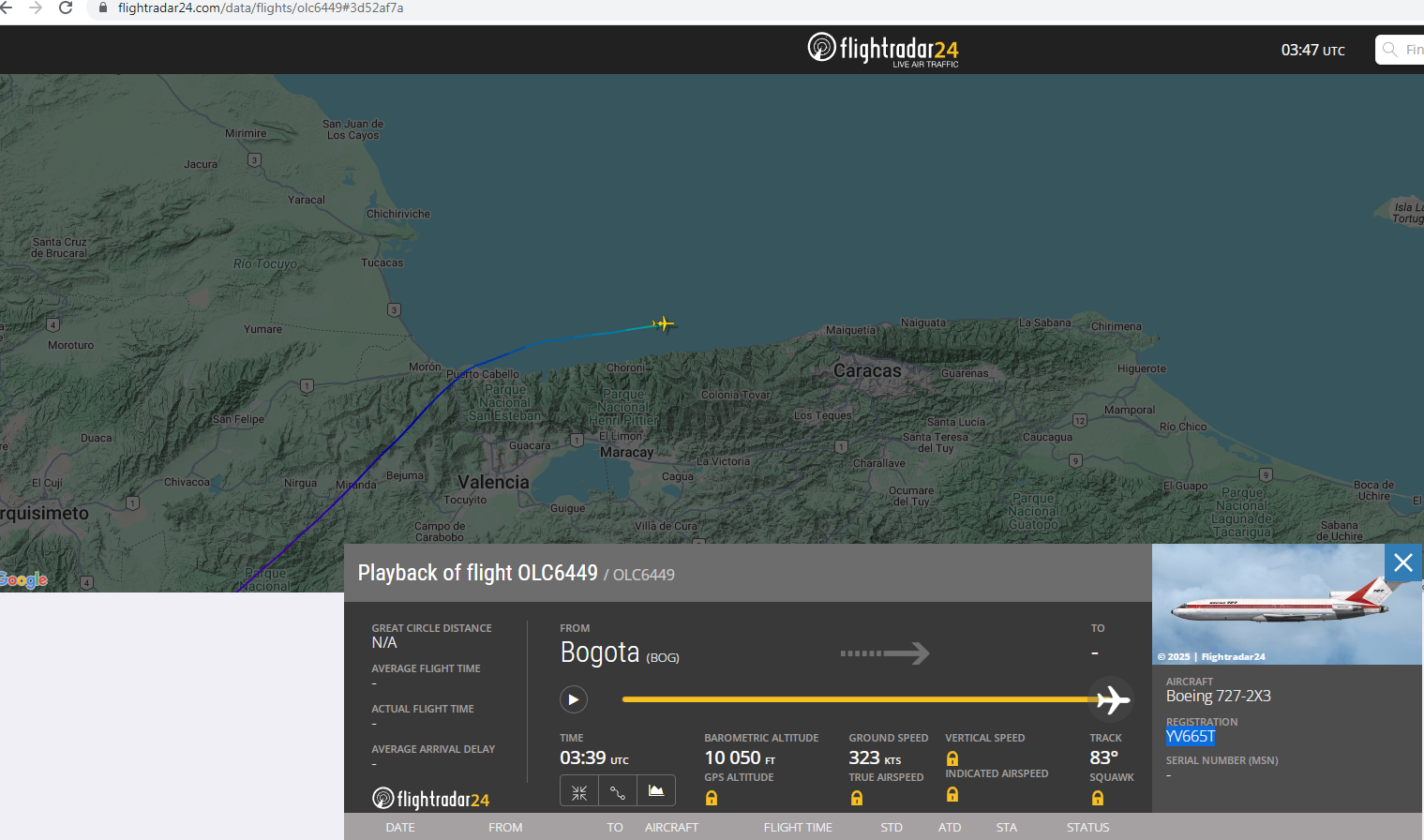Click the indicated airspeed lock icon
The height and width of the screenshot is (840, 1424).
[x=952, y=794]
